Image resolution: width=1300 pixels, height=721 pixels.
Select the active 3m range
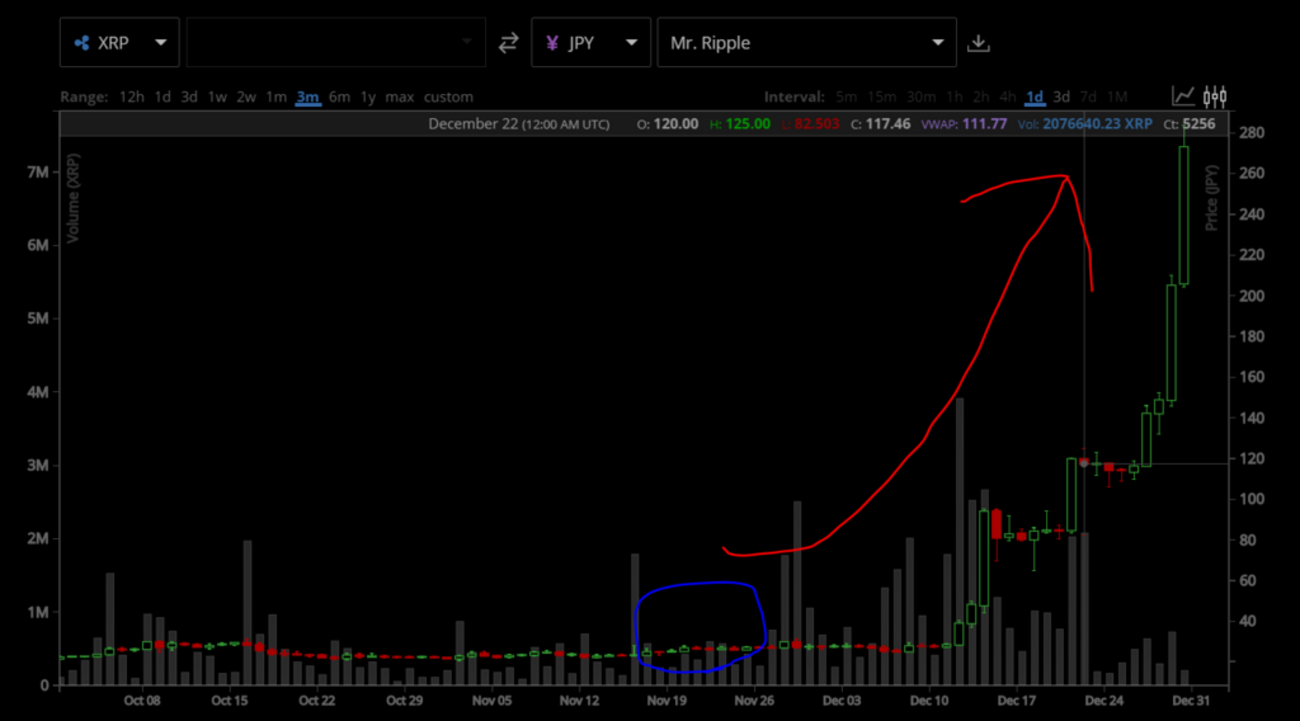[x=307, y=97]
